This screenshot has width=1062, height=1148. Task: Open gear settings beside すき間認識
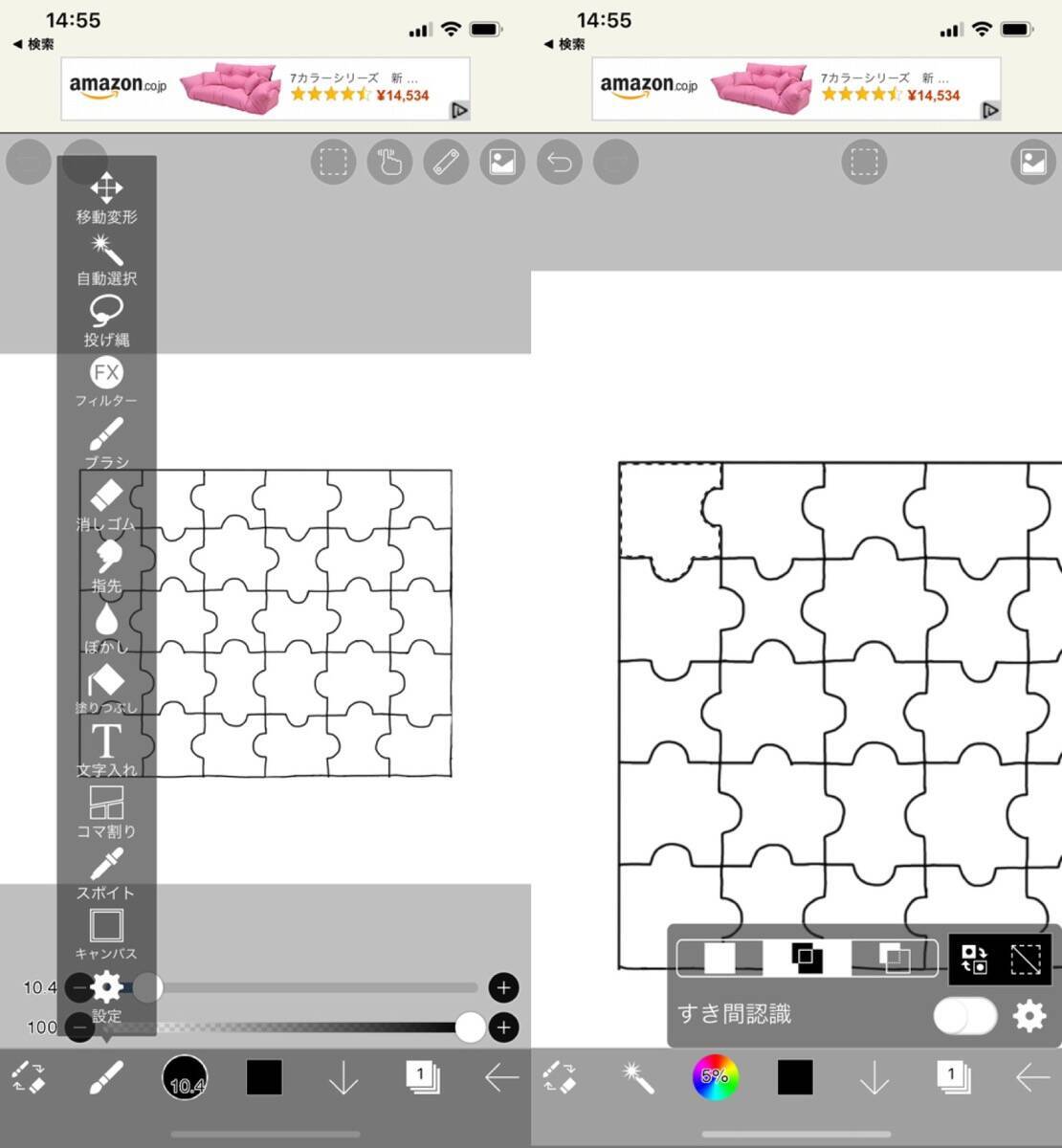coord(1029,1015)
